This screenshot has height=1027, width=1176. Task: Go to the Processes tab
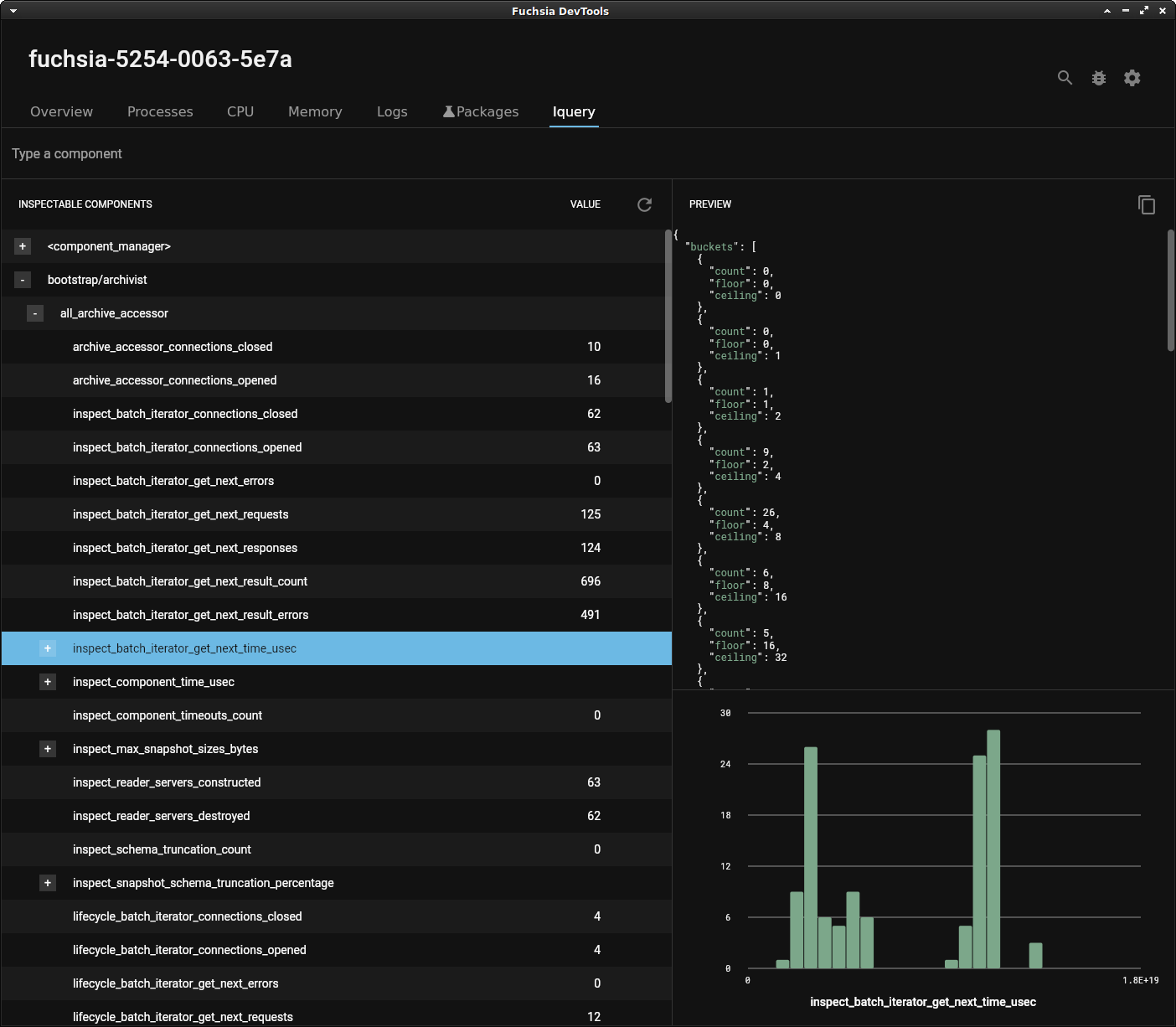160,111
